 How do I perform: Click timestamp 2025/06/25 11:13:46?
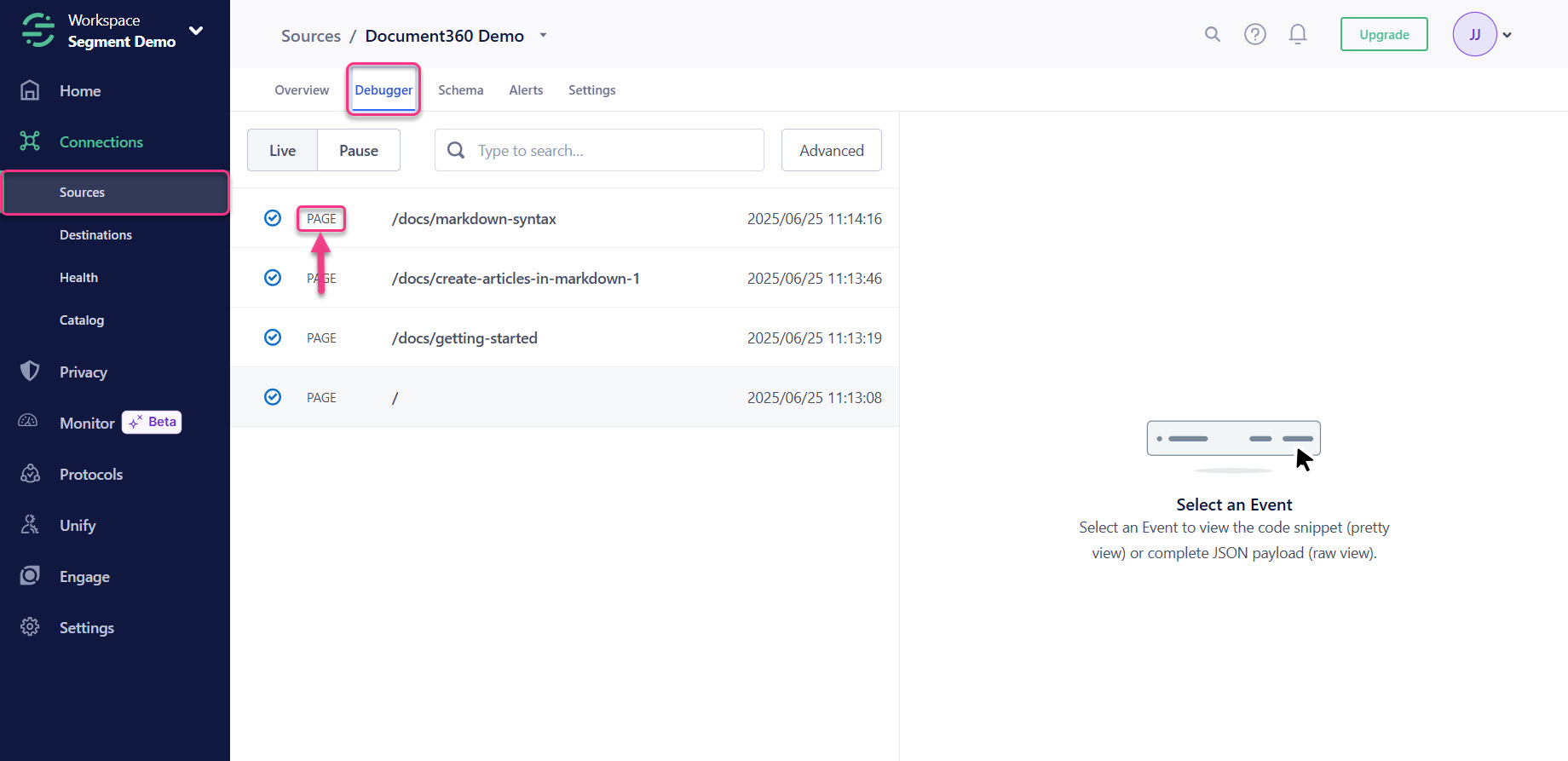(x=815, y=279)
